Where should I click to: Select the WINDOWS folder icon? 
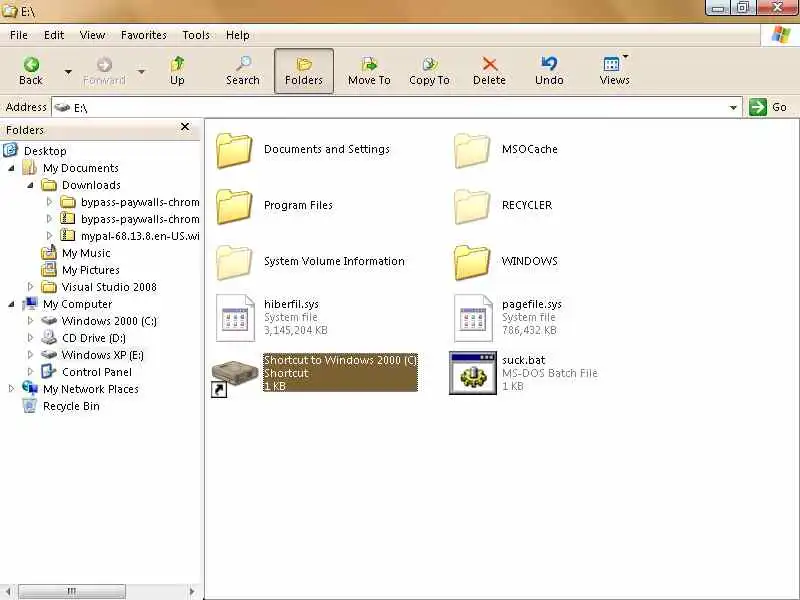pyautogui.click(x=472, y=262)
